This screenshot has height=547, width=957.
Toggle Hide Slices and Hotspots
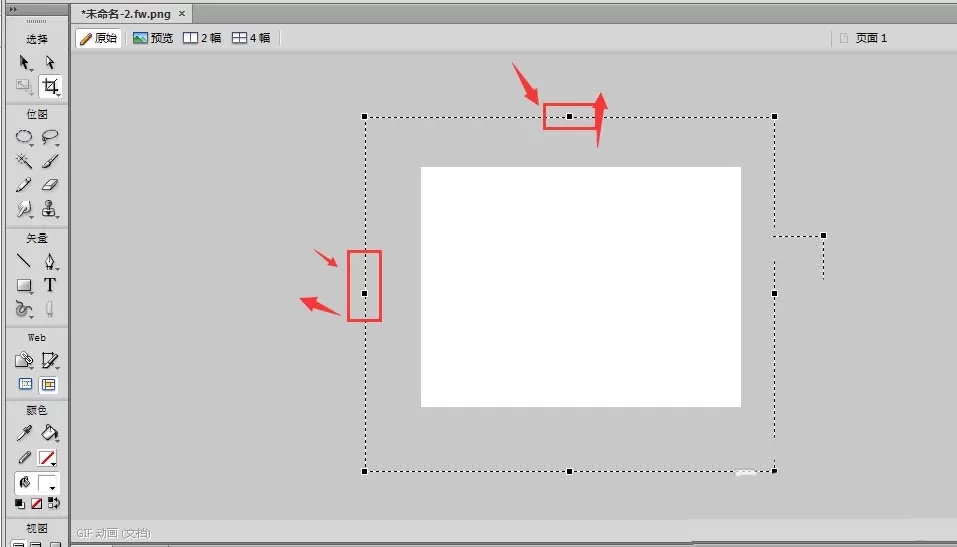pos(25,384)
